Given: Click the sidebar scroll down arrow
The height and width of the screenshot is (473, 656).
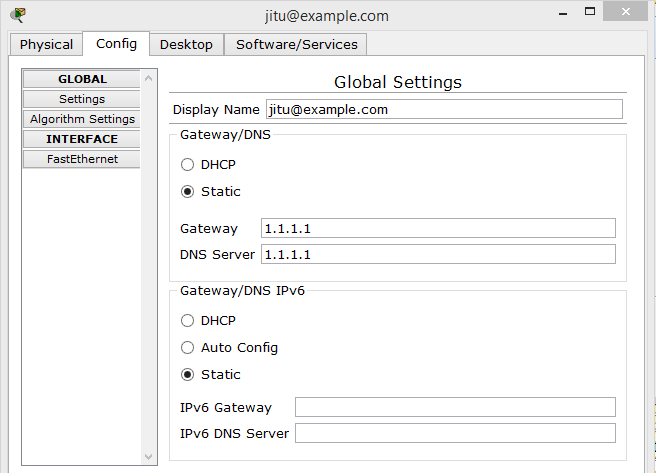Looking at the screenshot, I should [x=150, y=457].
